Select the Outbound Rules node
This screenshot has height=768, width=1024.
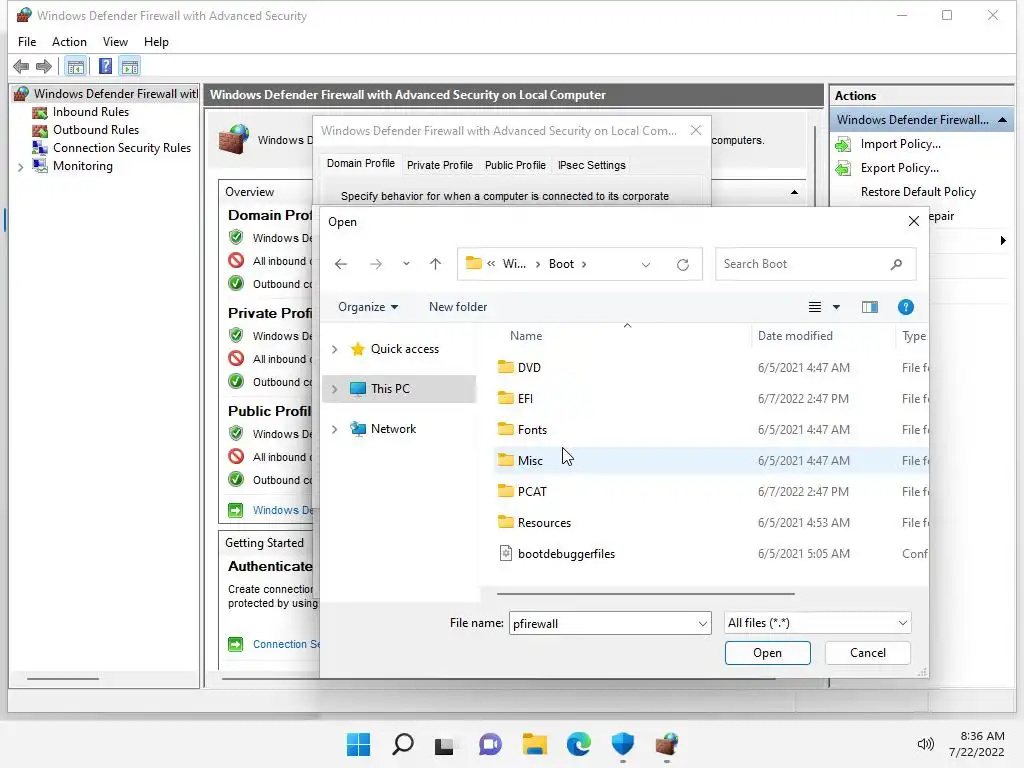(96, 130)
